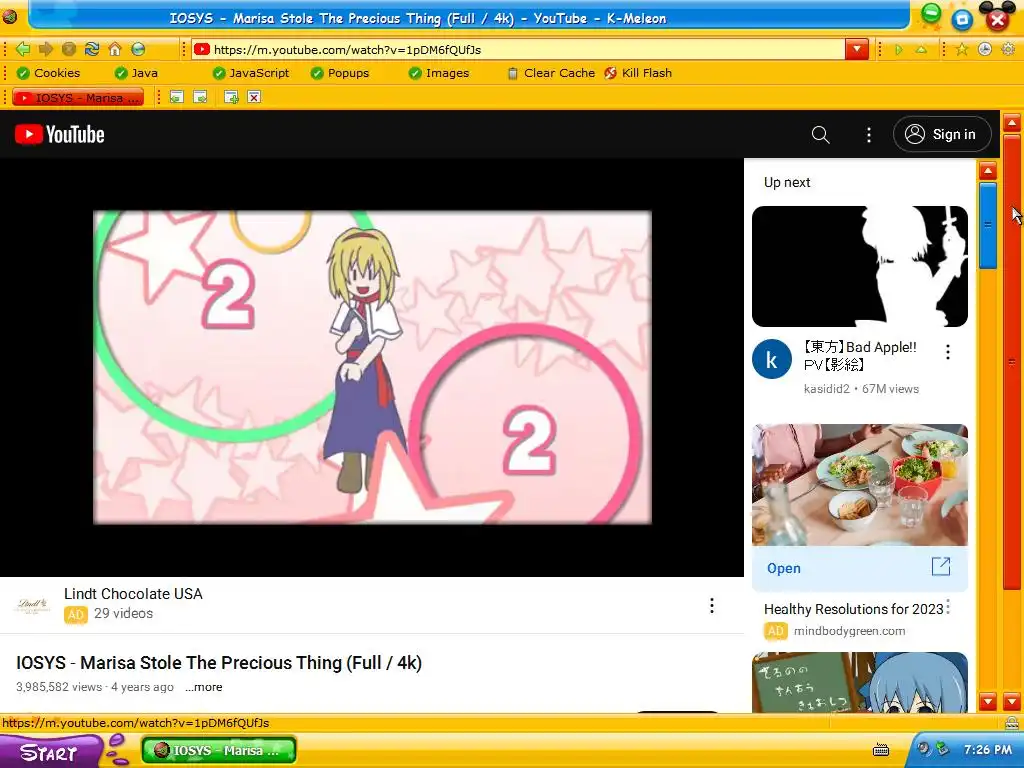Click the Sign in button
1024x768 pixels.
click(x=942, y=135)
